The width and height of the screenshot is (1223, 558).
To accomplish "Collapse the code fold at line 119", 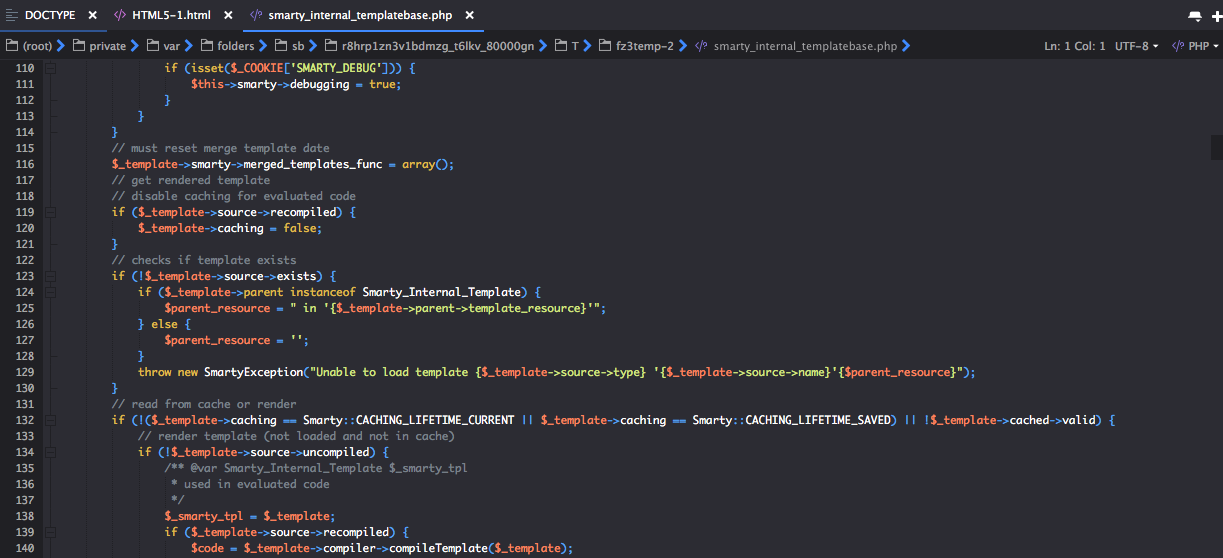I will point(50,212).
